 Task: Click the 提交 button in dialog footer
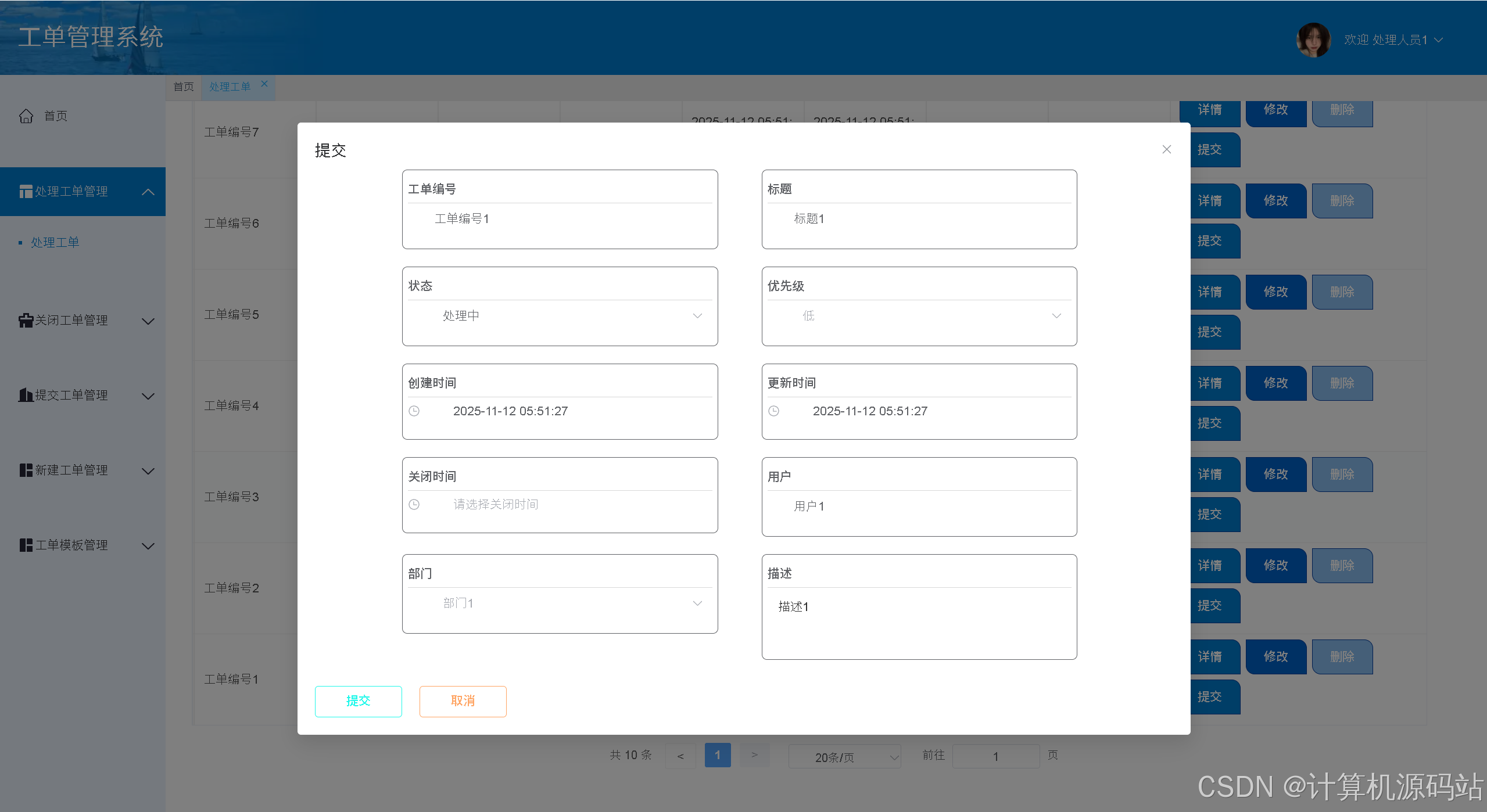[358, 701]
